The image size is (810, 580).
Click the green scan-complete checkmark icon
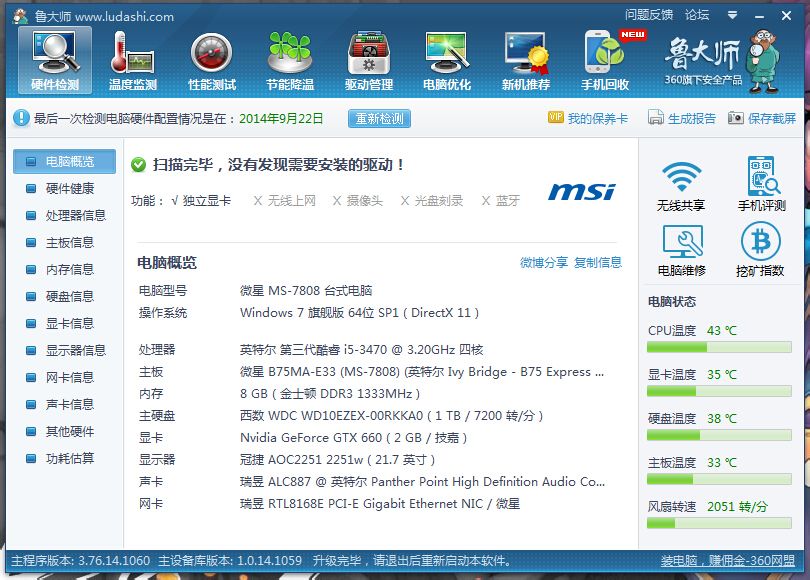[138, 165]
